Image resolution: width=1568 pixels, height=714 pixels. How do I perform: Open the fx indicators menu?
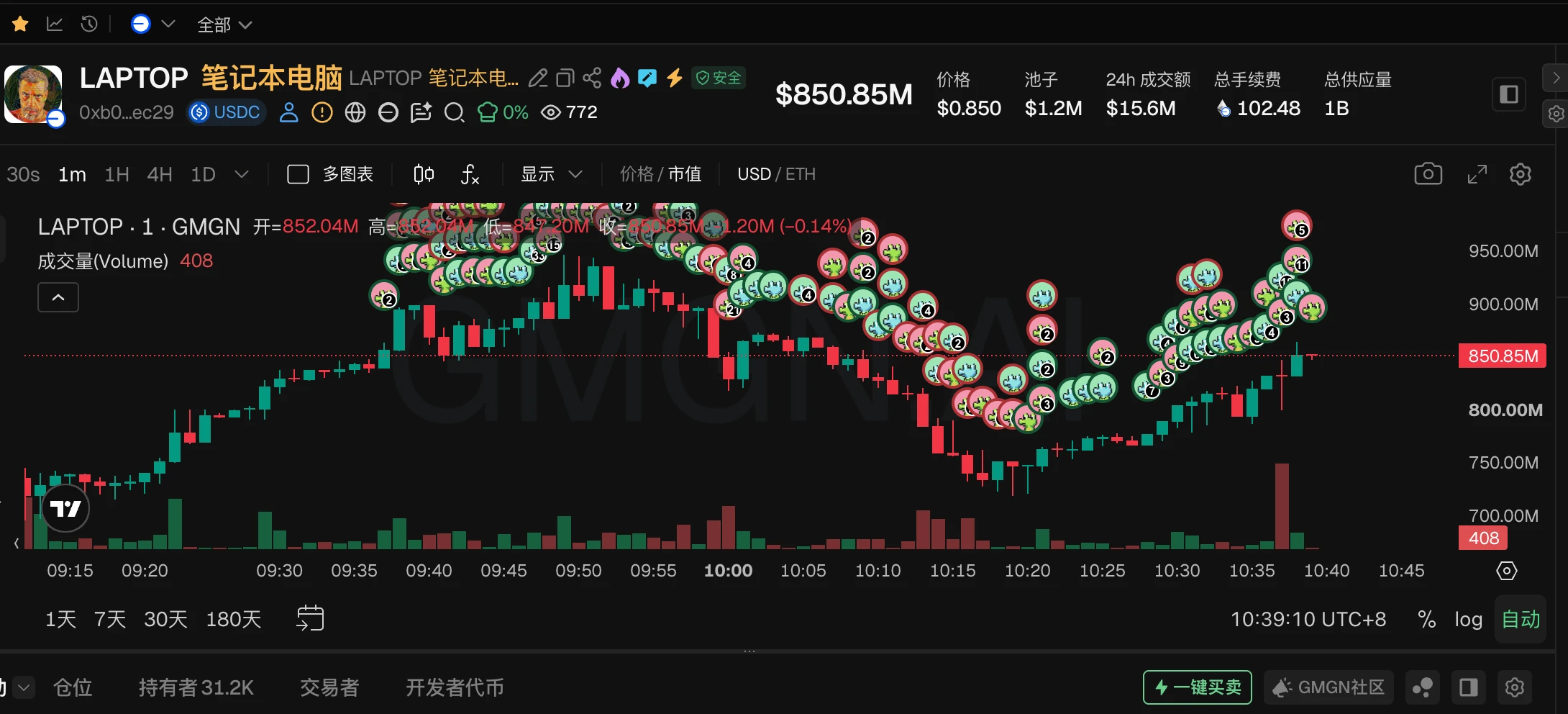(470, 174)
